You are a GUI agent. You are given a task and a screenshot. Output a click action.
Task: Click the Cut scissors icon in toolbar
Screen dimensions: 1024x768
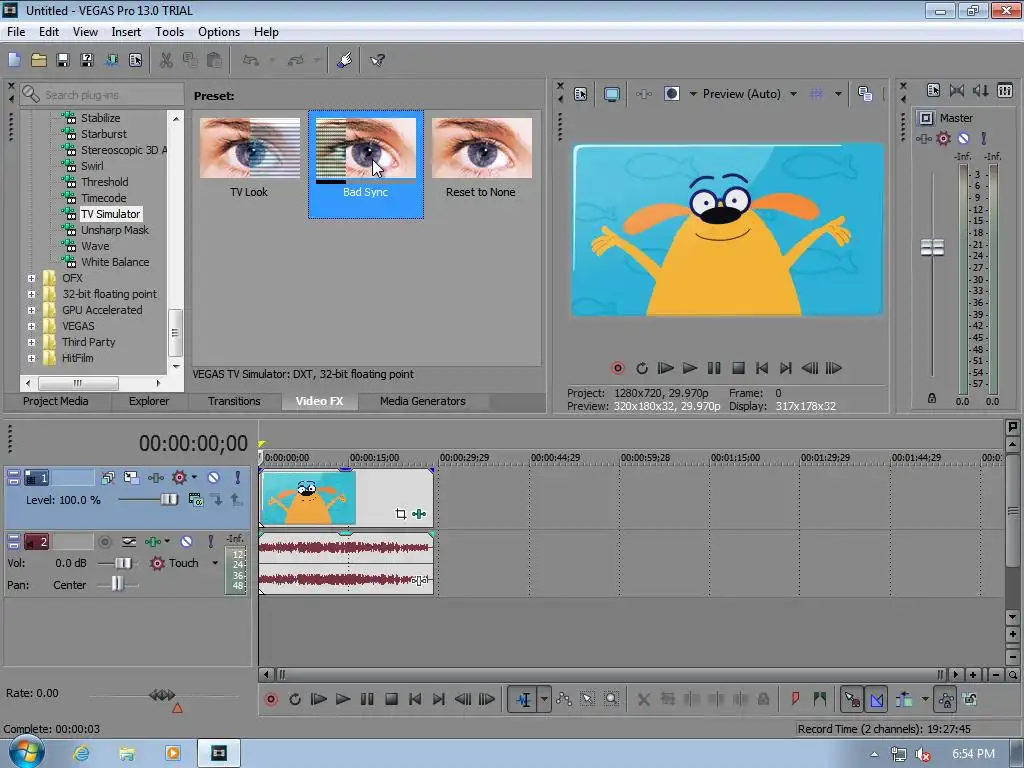pos(166,60)
